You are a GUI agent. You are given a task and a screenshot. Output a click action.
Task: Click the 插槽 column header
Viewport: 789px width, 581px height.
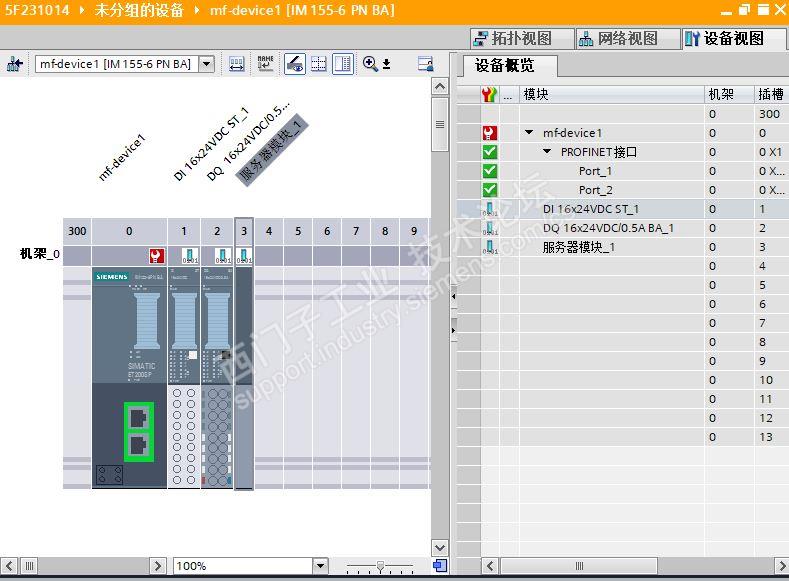(x=771, y=94)
